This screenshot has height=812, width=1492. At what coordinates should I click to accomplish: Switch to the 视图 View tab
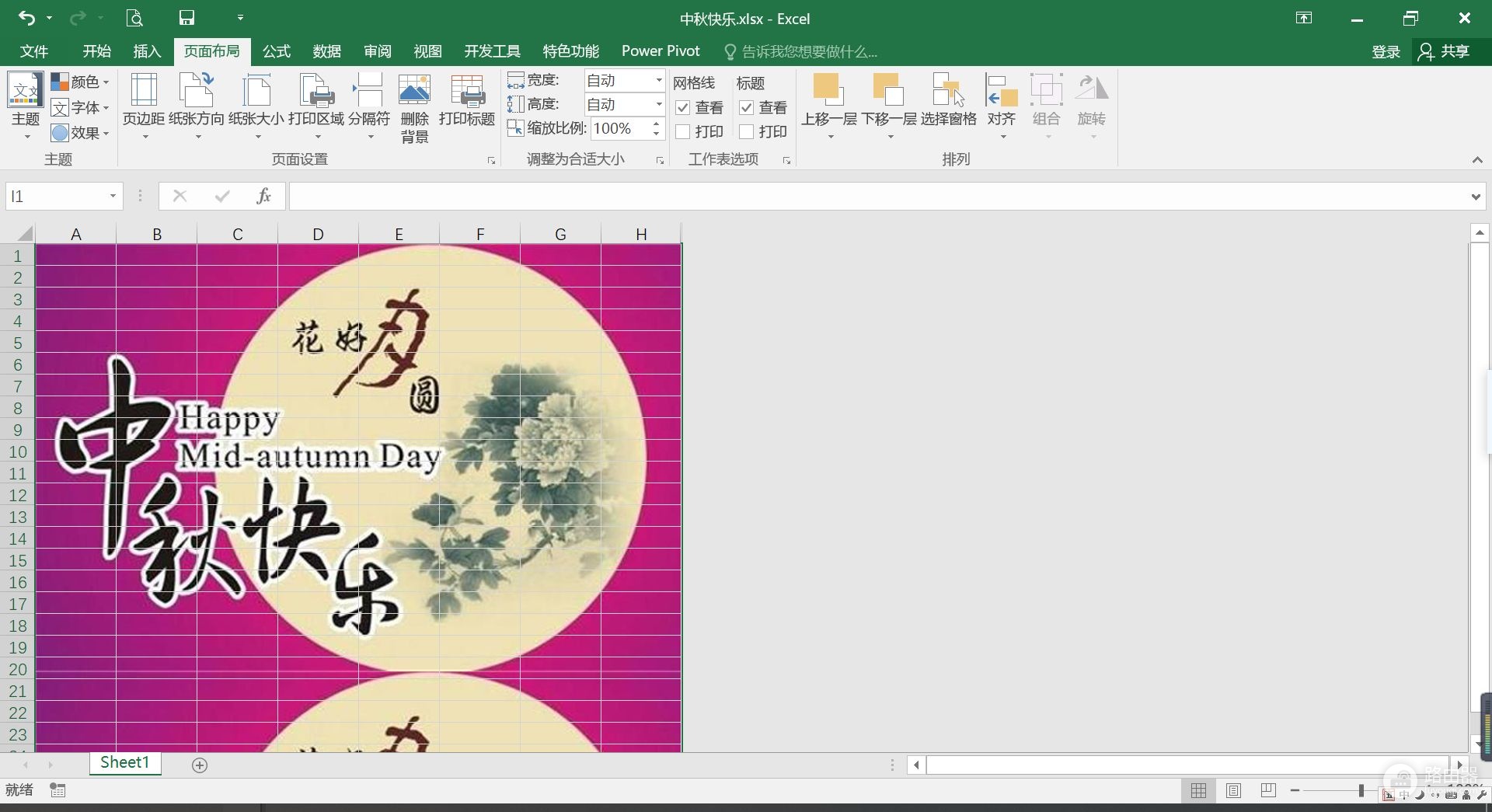click(x=427, y=51)
